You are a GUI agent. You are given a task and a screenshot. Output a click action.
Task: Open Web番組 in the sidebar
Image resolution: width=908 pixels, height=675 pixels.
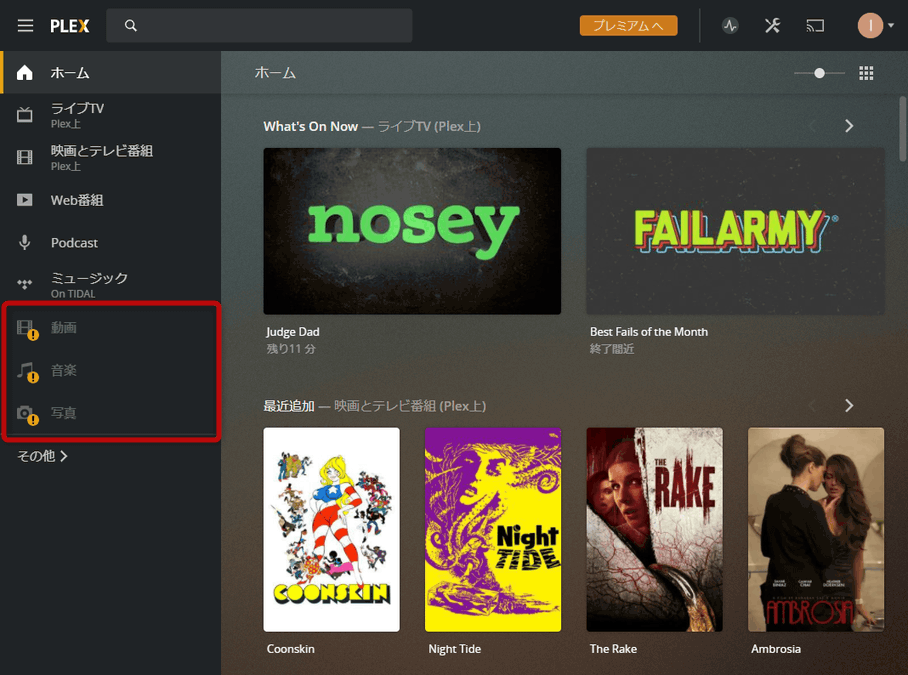tap(111, 200)
